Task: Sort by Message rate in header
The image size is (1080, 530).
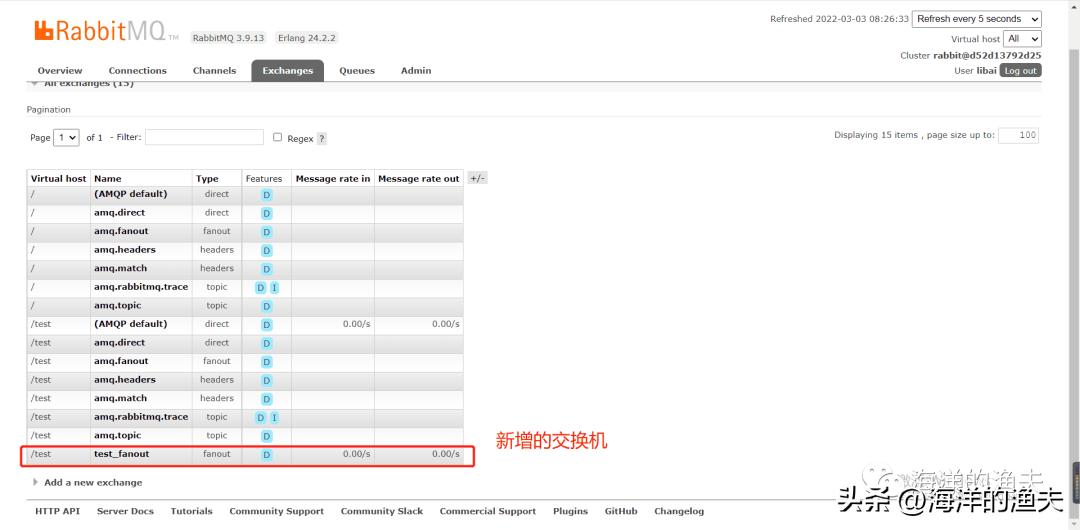Action: coord(333,179)
